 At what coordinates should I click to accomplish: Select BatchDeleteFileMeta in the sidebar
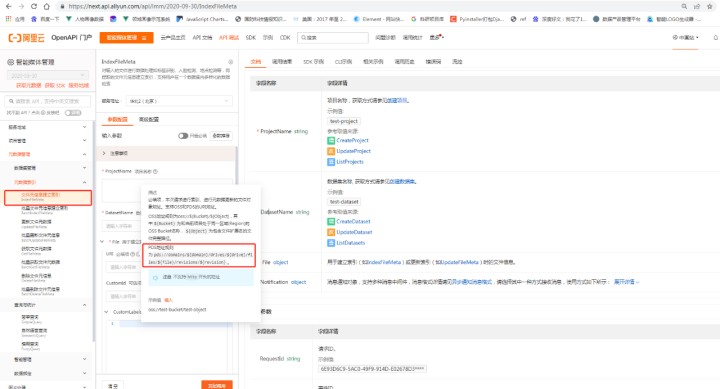tap(40, 291)
